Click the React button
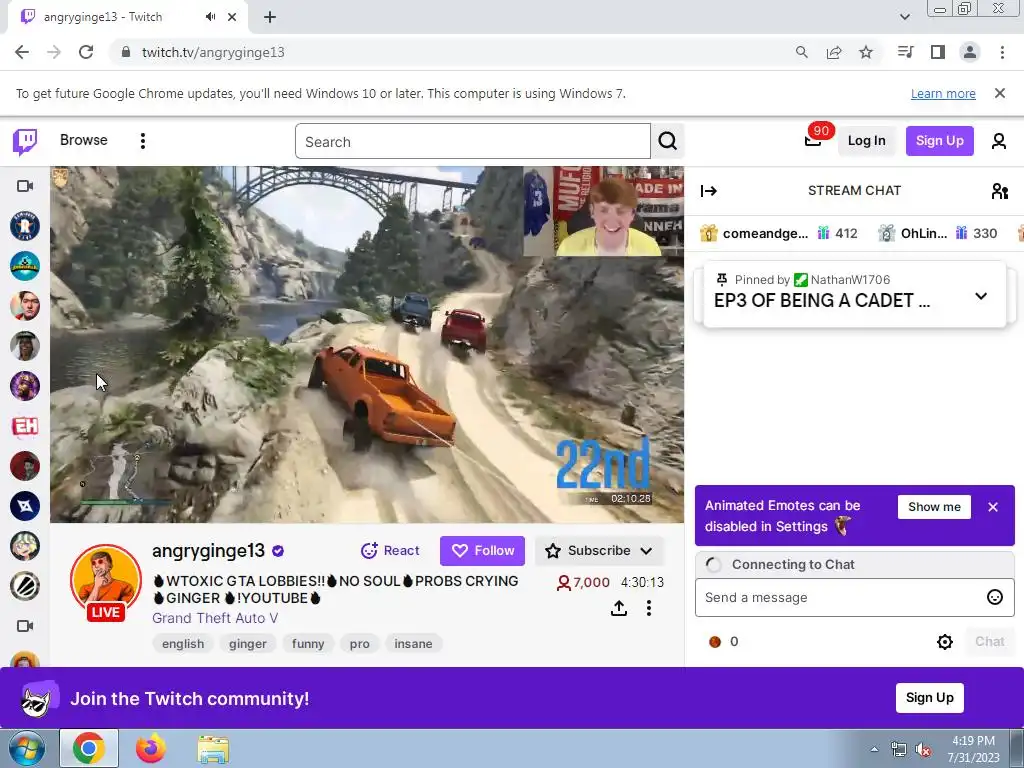 (x=389, y=551)
